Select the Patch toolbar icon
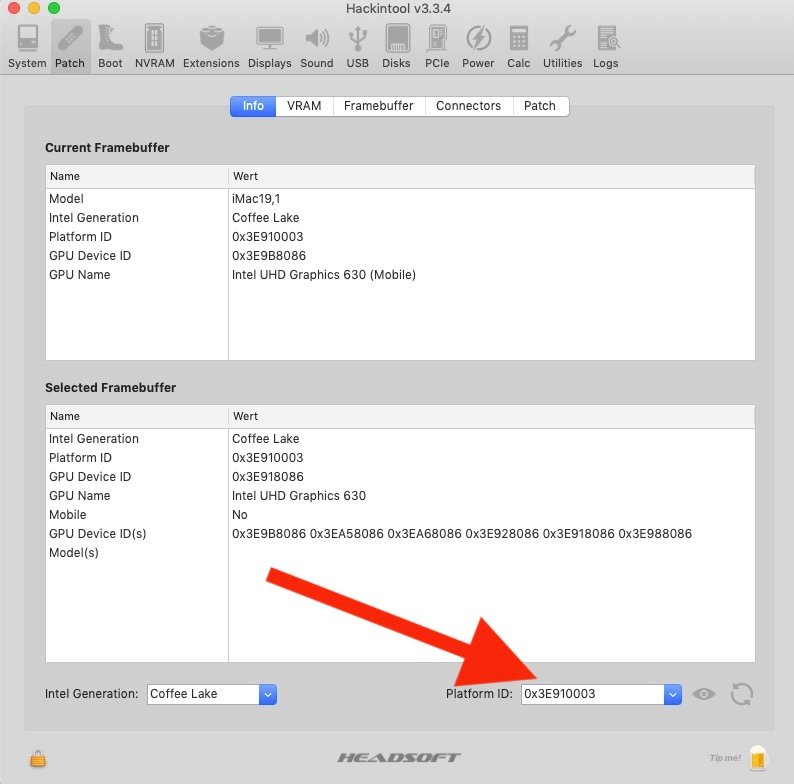Screen dimensions: 794x784 tap(70, 47)
